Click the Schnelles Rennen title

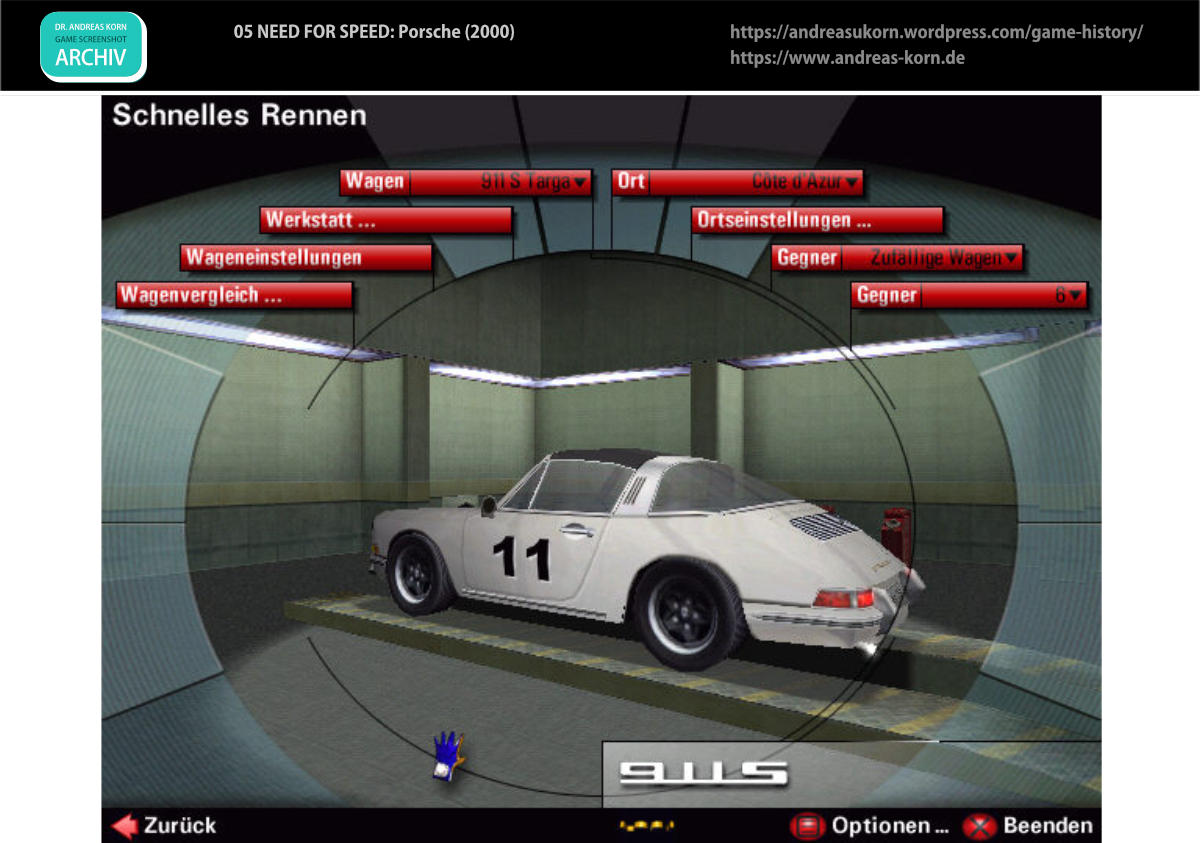[x=239, y=115]
